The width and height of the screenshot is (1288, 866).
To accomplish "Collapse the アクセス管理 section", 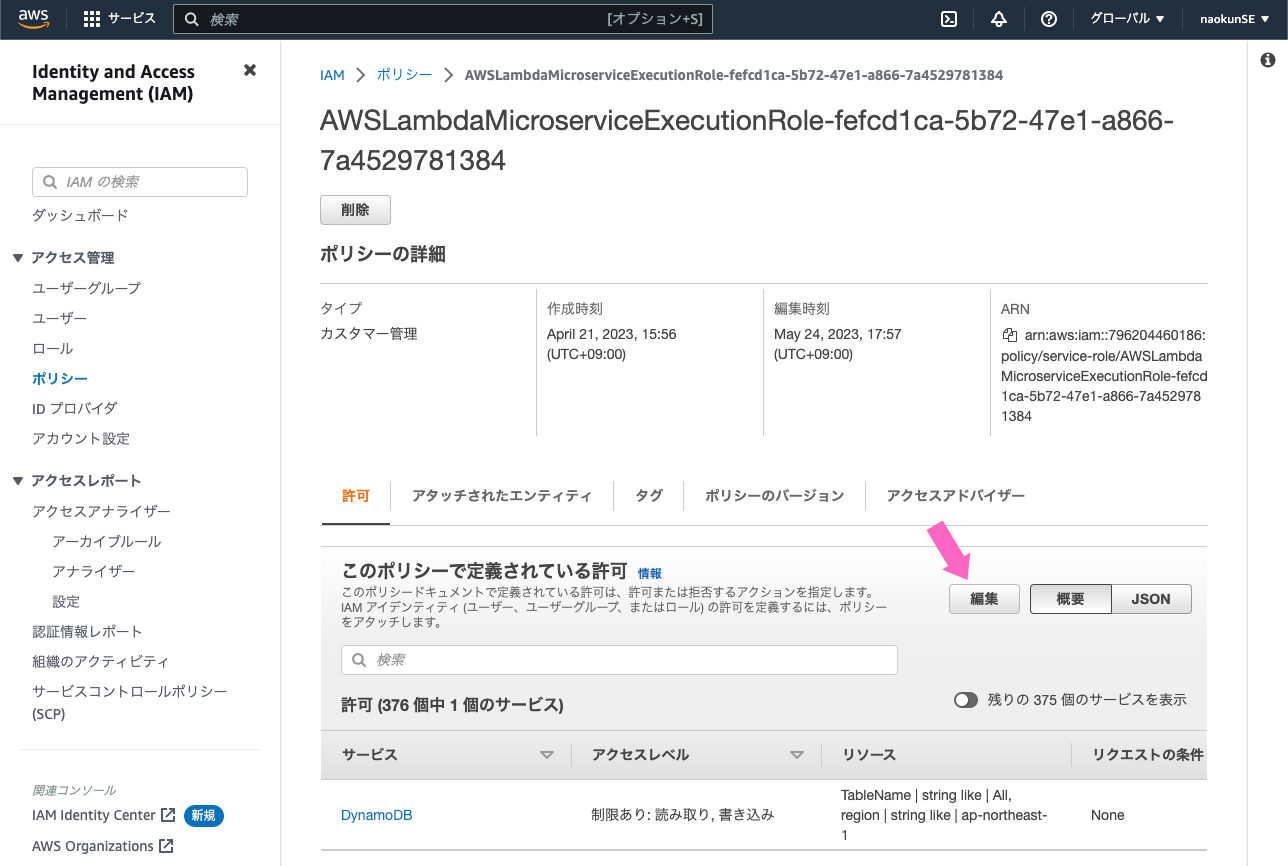I will 18,258.
